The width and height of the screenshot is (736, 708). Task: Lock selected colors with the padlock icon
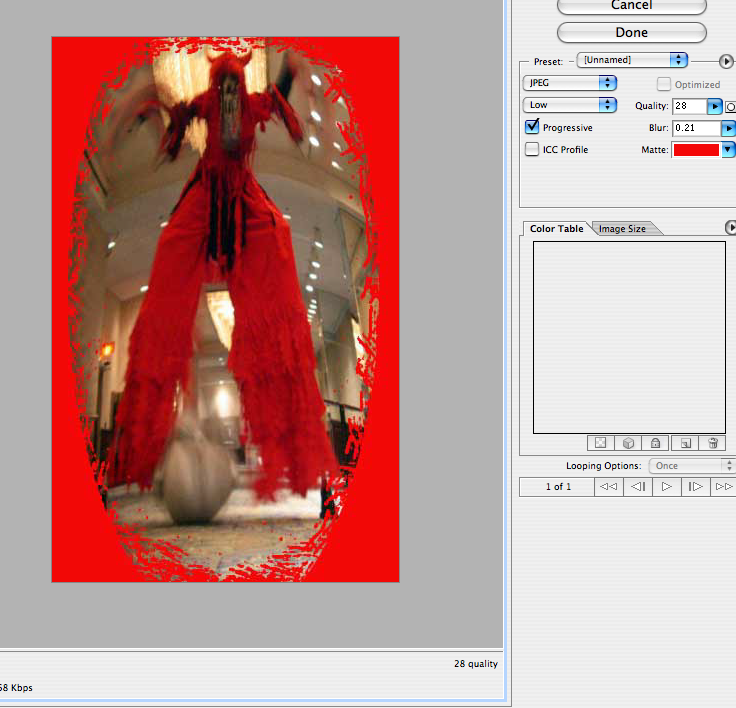click(x=656, y=443)
